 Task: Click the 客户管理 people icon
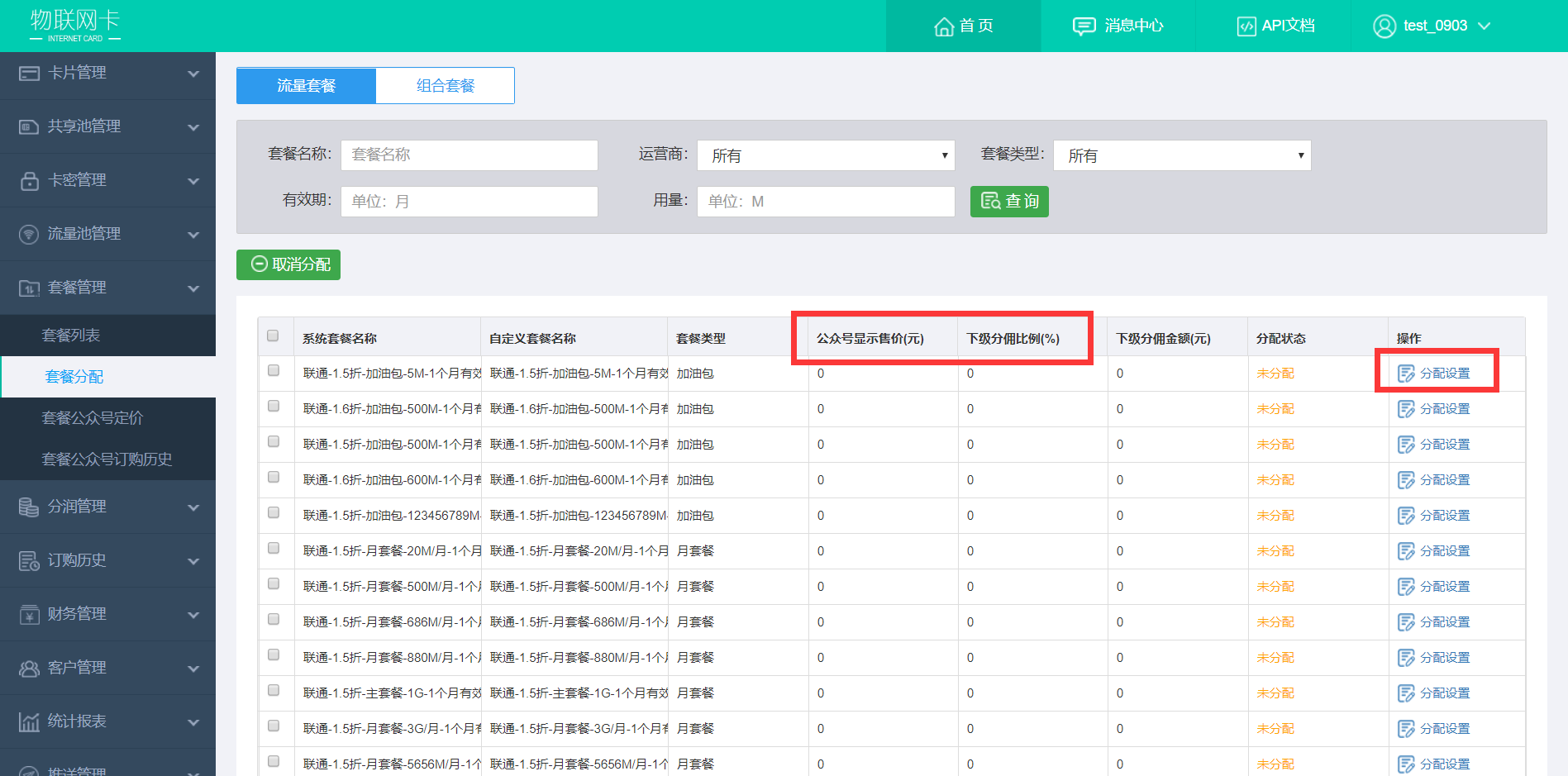(x=29, y=669)
